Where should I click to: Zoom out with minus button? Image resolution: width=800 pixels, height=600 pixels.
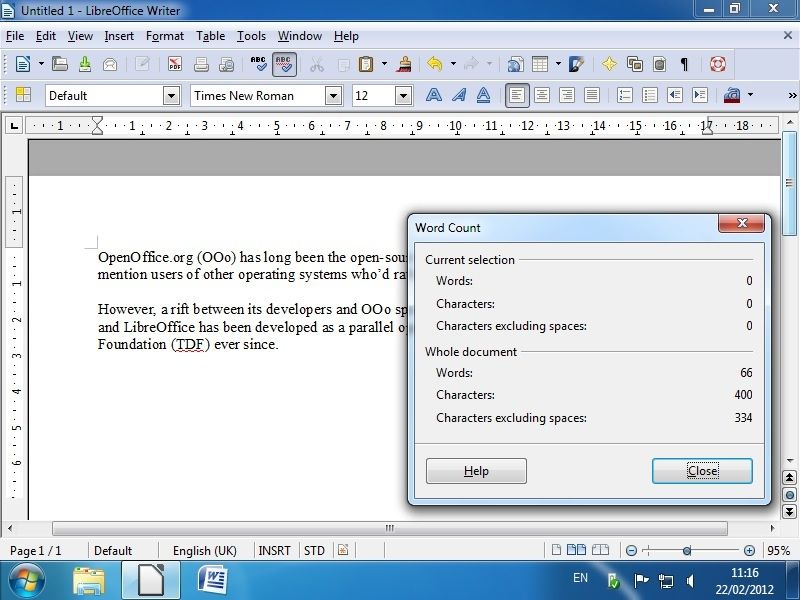(631, 551)
